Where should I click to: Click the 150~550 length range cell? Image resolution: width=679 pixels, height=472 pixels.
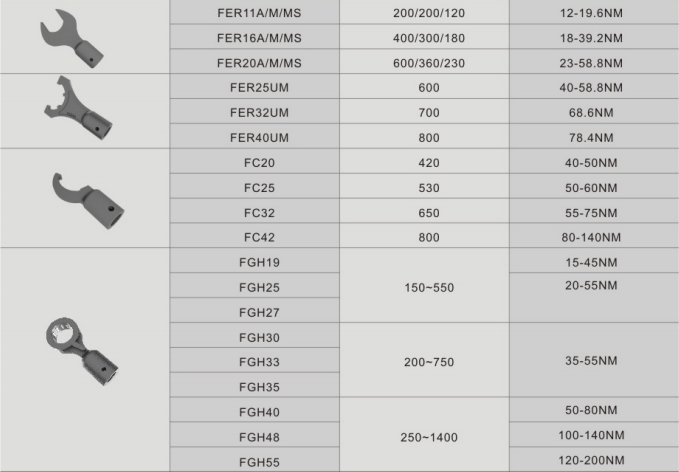click(423, 287)
